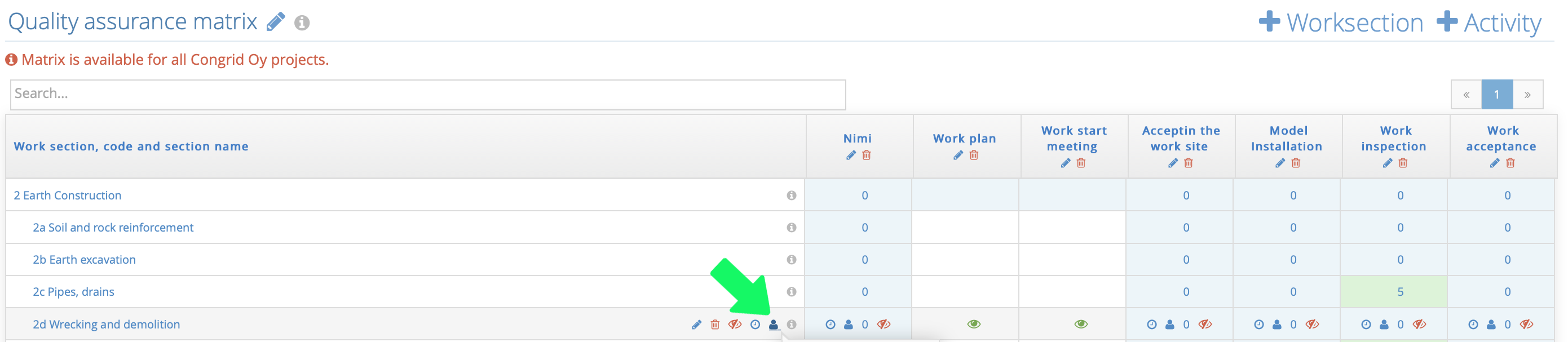Open 2d Wrecking and demolition section
The image size is (1568, 342).
107,325
